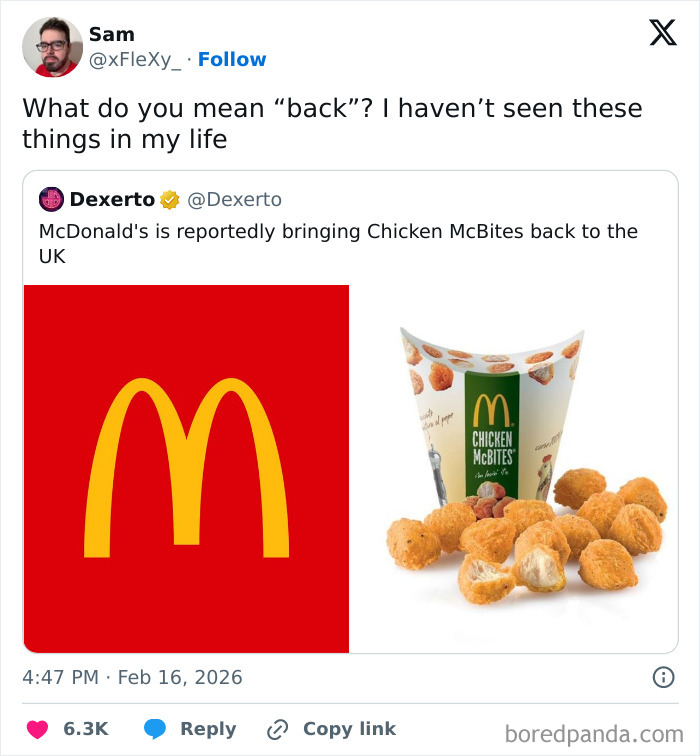The width and height of the screenshot is (700, 756).
Task: Click the chain link icon
Action: click(279, 729)
